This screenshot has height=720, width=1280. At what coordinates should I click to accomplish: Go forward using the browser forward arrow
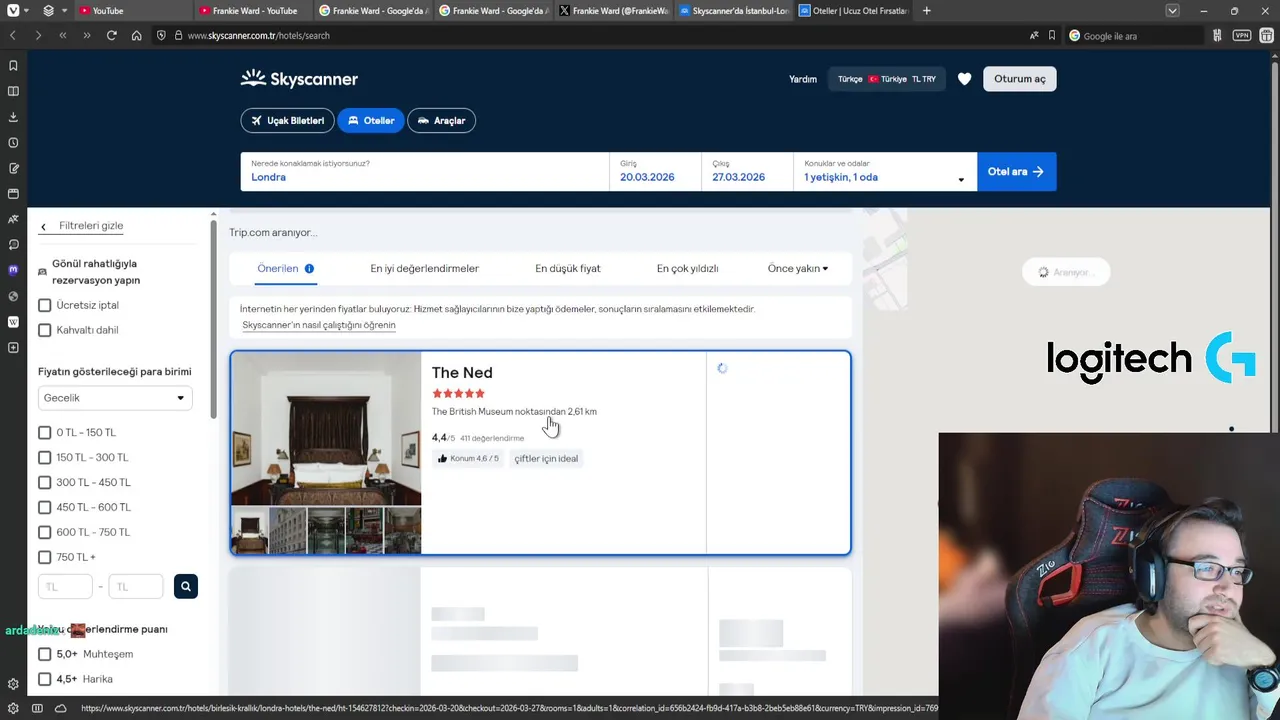tap(38, 35)
